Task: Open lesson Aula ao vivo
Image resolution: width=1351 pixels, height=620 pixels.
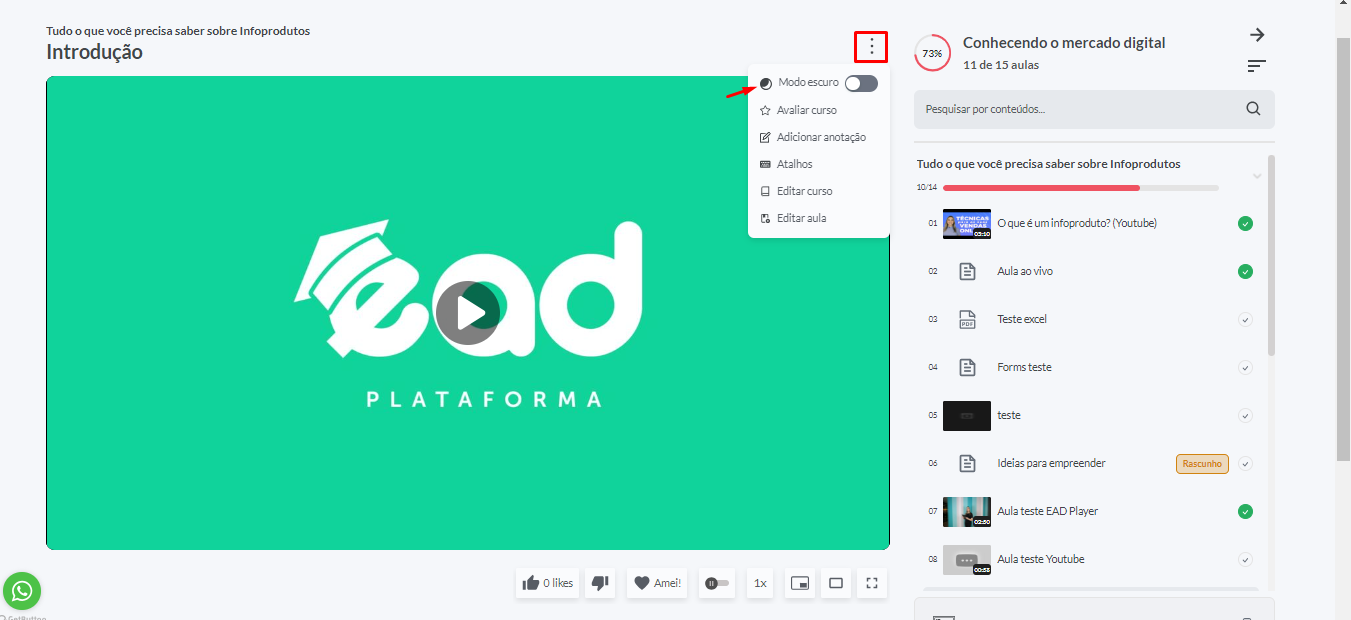Action: 1025,271
